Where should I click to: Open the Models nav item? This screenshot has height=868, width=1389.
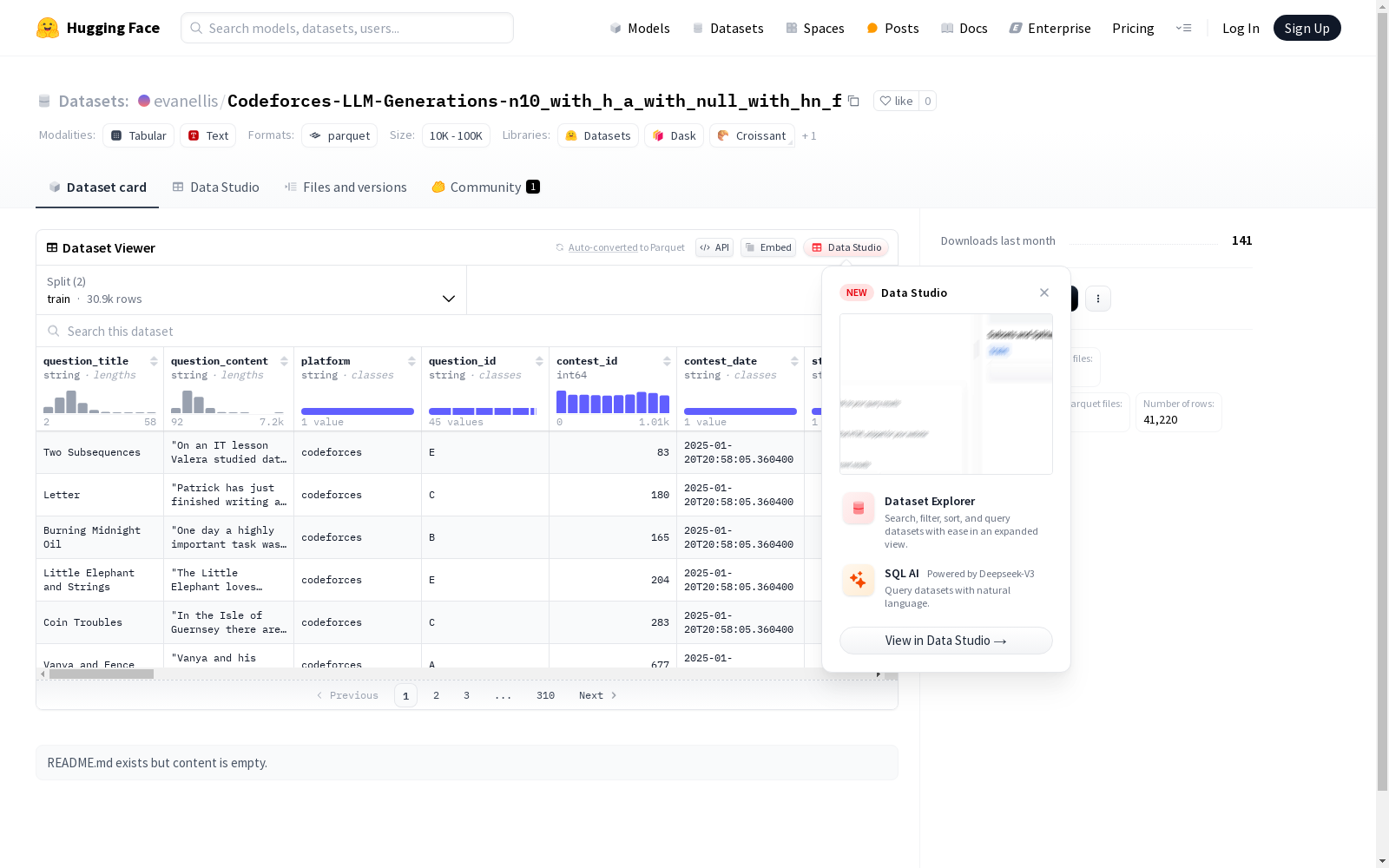click(x=640, y=28)
